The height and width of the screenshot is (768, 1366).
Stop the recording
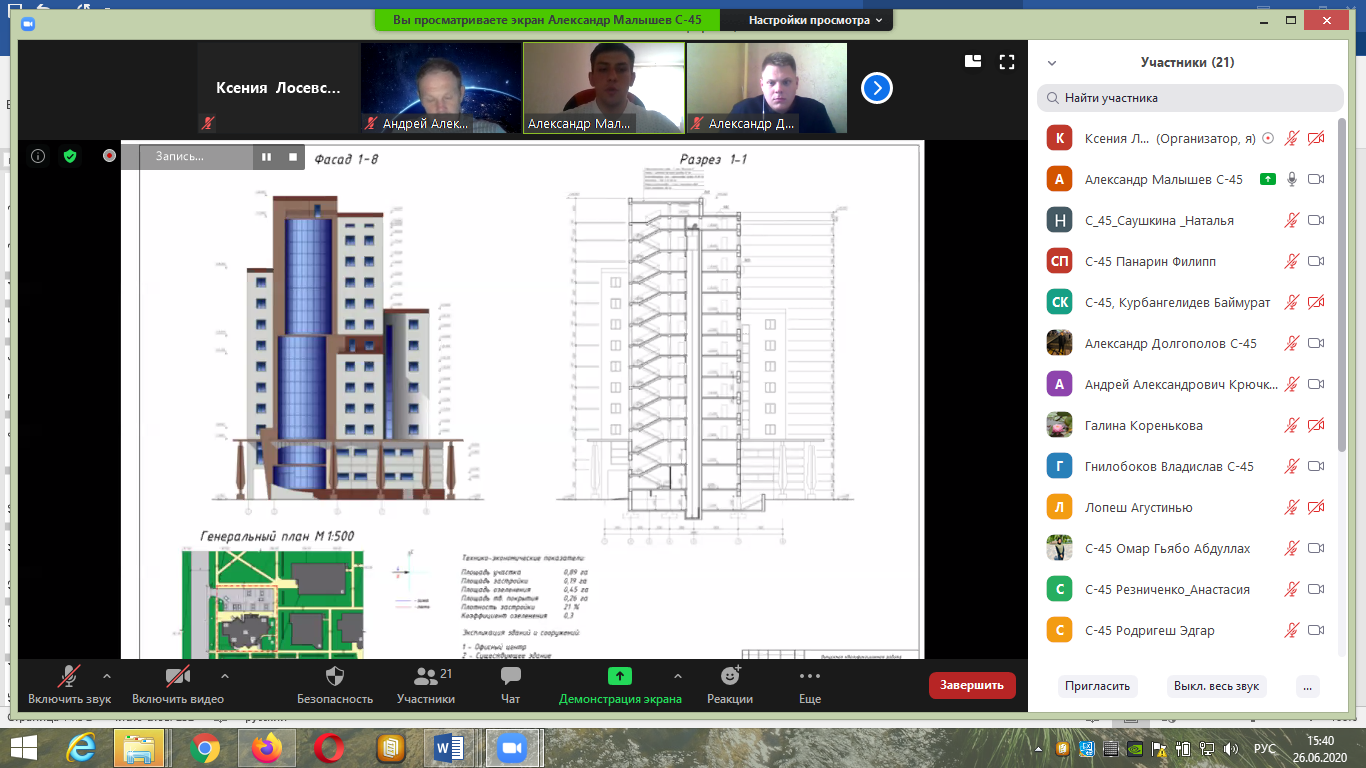click(293, 156)
